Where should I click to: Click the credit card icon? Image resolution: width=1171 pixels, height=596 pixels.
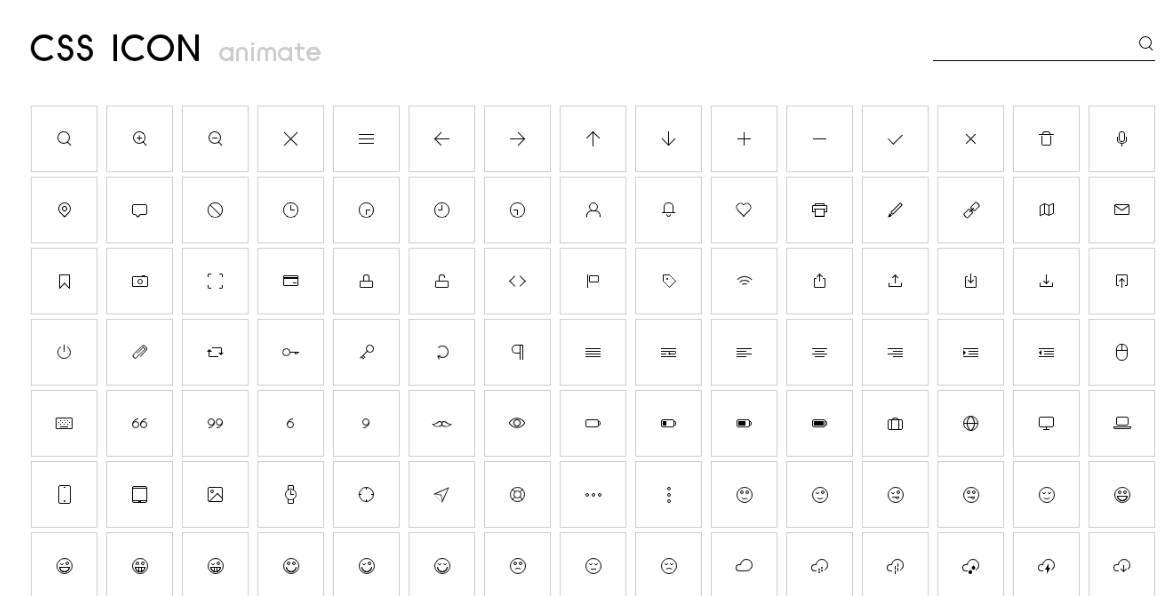tap(290, 281)
